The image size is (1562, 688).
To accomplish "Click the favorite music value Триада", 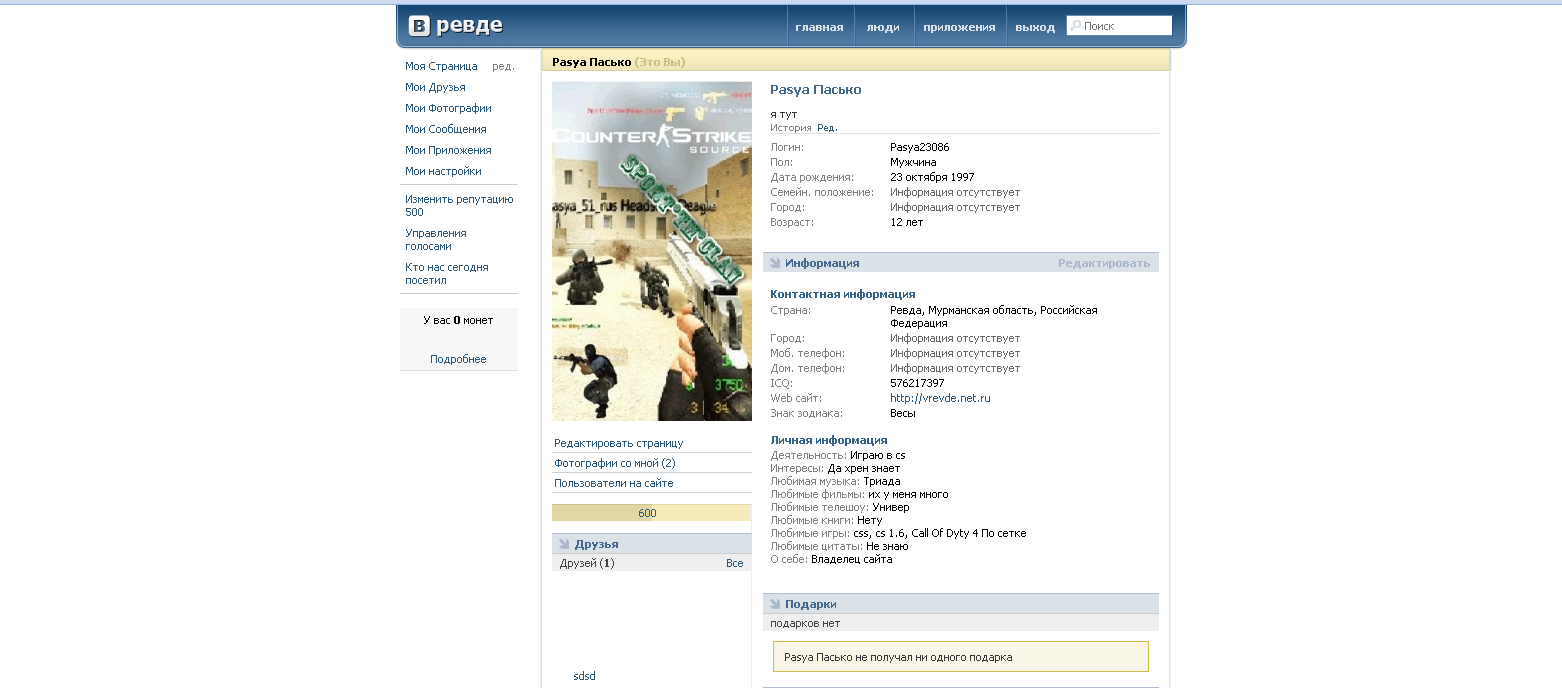I will (x=882, y=481).
